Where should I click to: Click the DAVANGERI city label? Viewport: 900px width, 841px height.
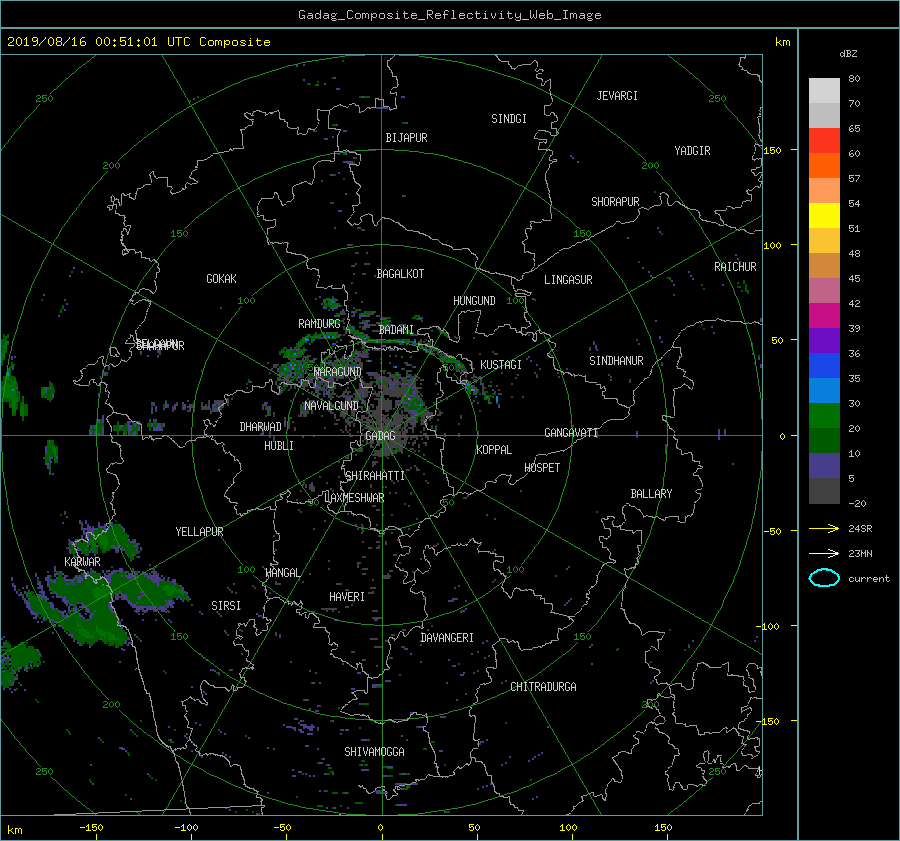tap(447, 638)
